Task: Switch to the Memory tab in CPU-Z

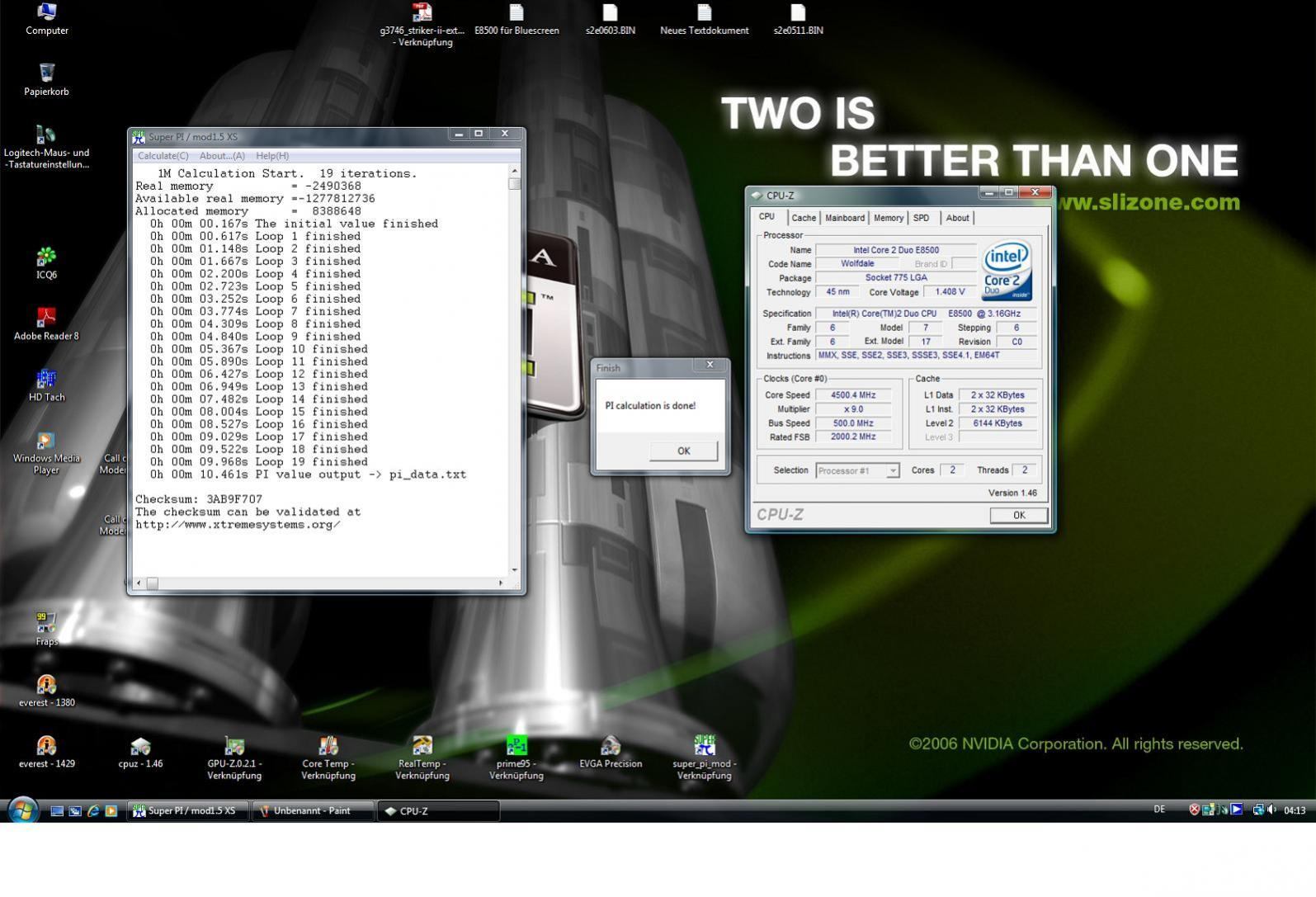Action: (x=889, y=218)
